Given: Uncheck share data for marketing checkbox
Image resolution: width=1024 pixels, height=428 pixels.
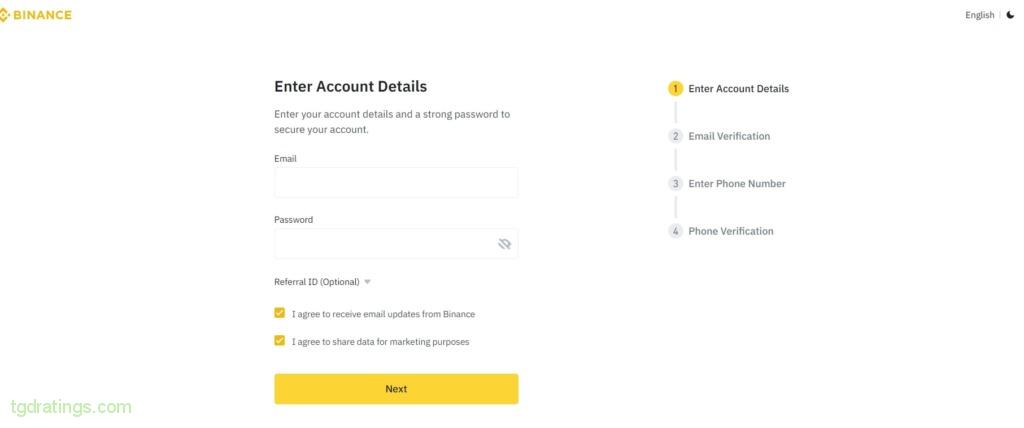Looking at the screenshot, I should [x=280, y=340].
